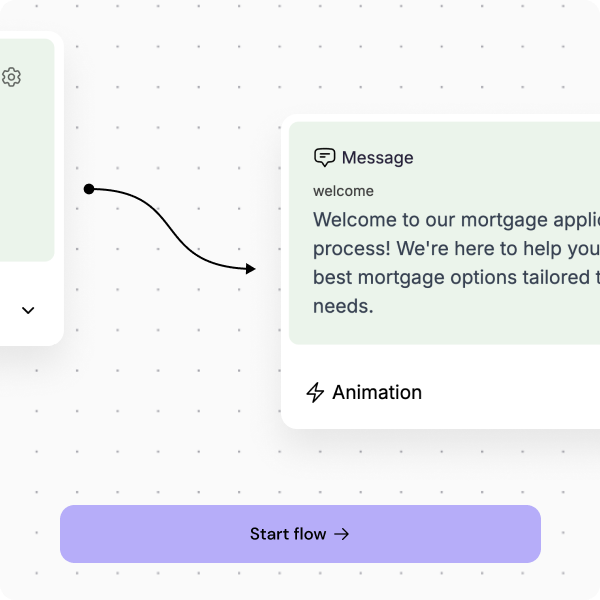Click the "Start flow" text label
This screenshot has width=600, height=600.
[288, 534]
